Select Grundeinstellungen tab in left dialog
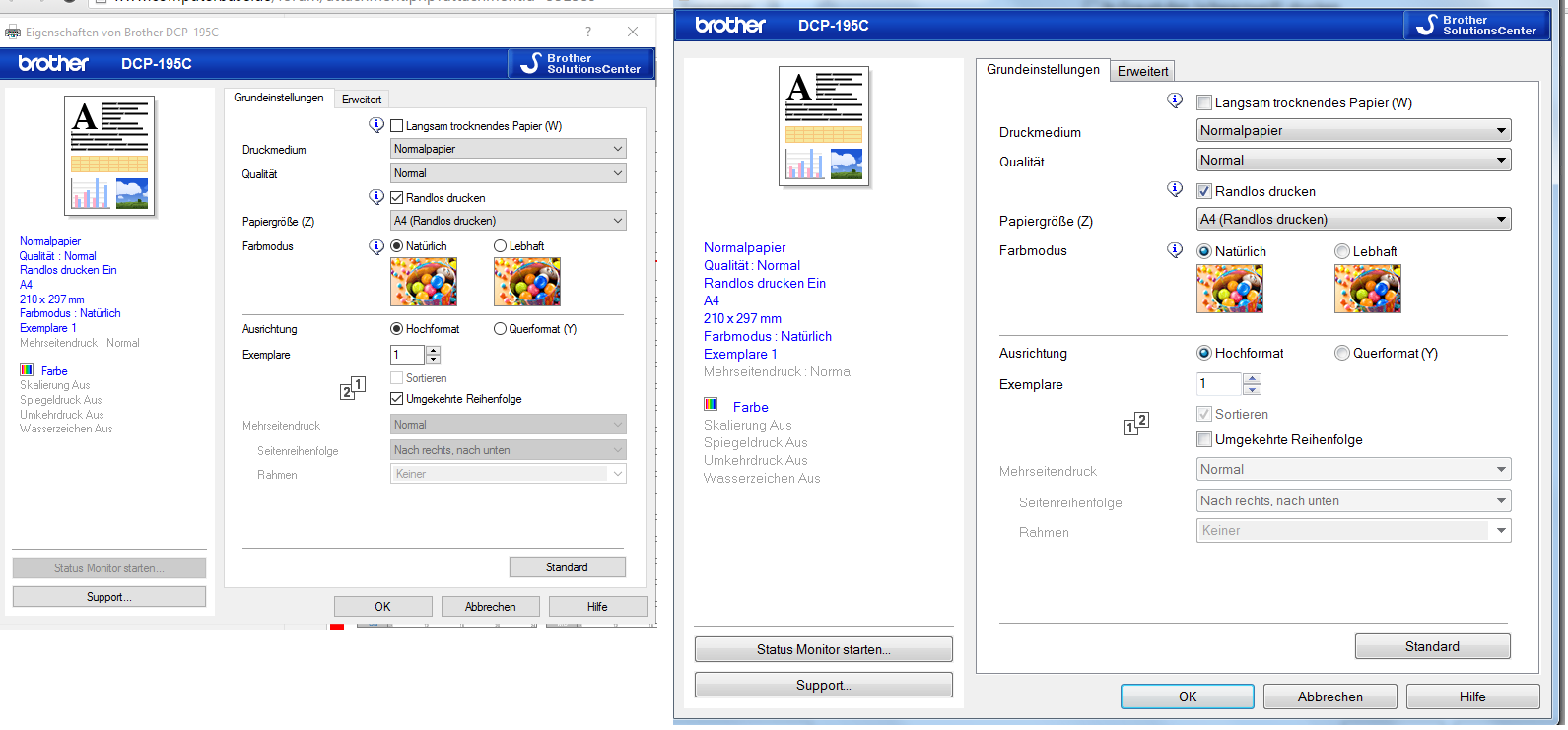This screenshot has width=1568, height=730. coord(279,98)
